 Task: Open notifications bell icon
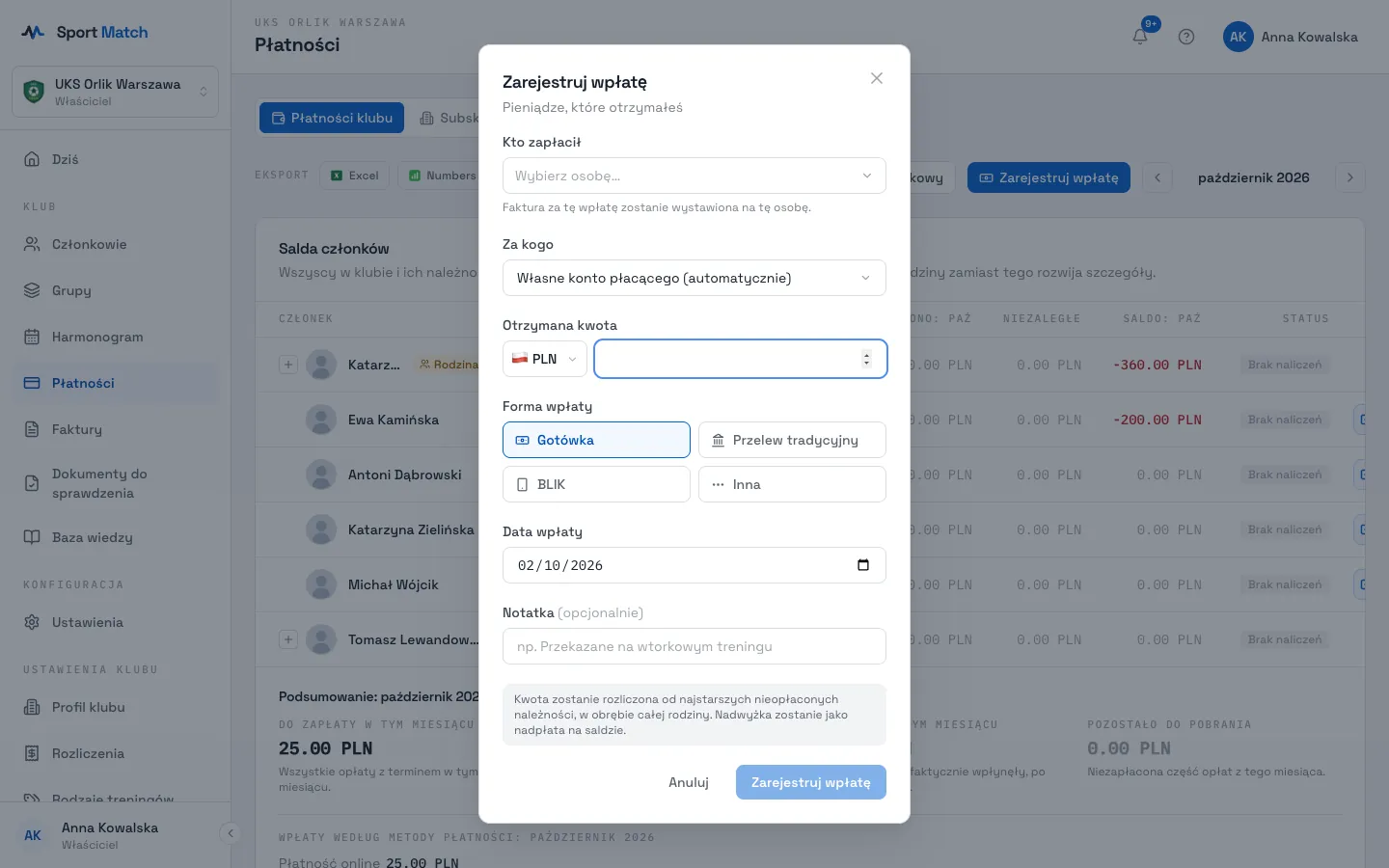click(1140, 37)
